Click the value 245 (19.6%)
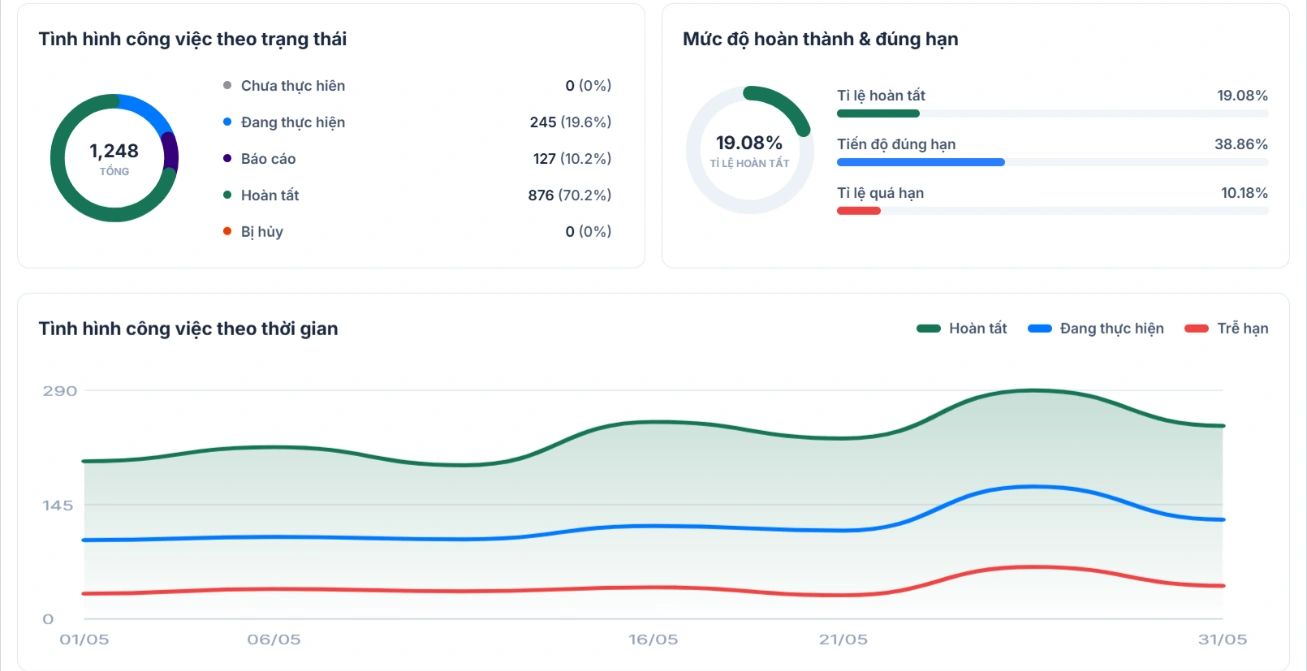 [570, 122]
